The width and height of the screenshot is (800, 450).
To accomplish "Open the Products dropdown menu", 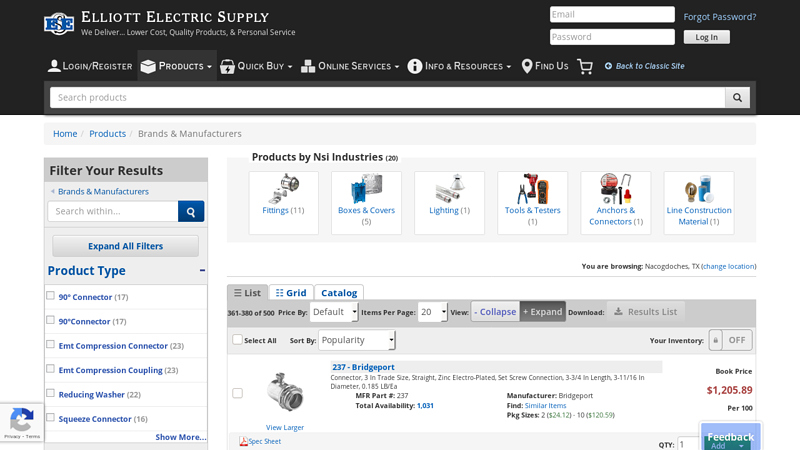I will [x=177, y=66].
